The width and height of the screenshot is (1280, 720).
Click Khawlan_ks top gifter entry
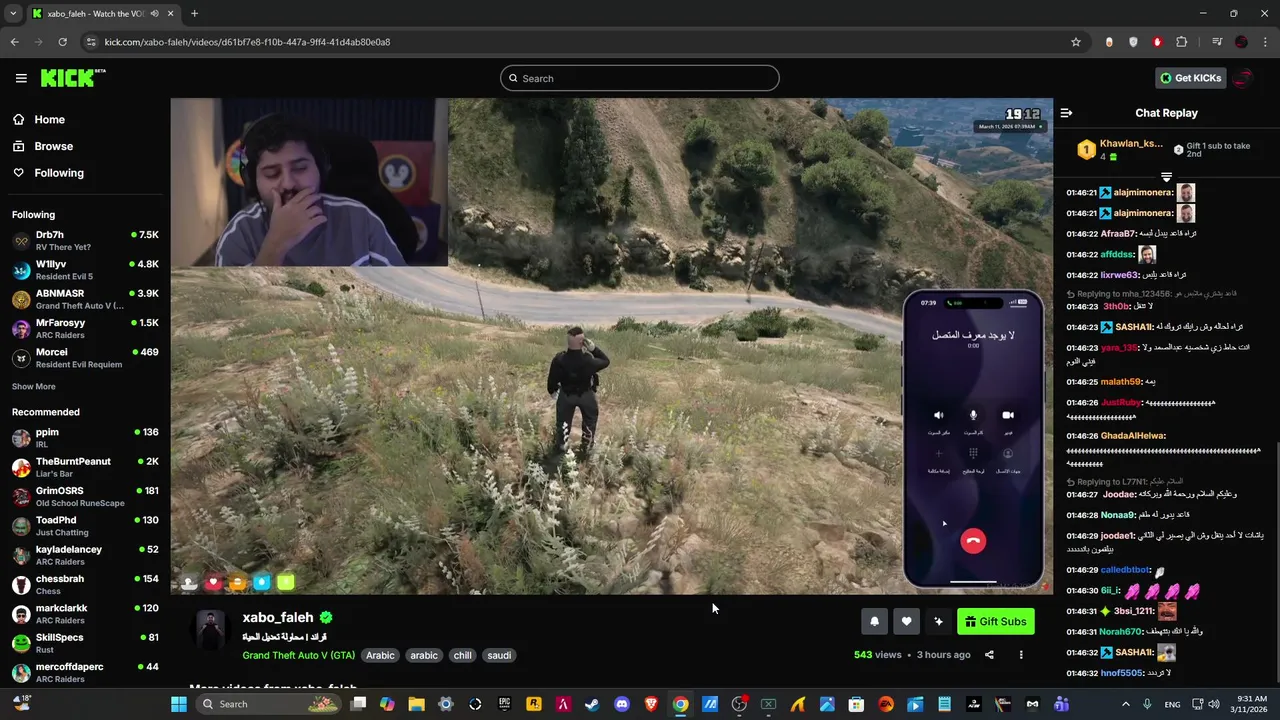coord(1120,150)
